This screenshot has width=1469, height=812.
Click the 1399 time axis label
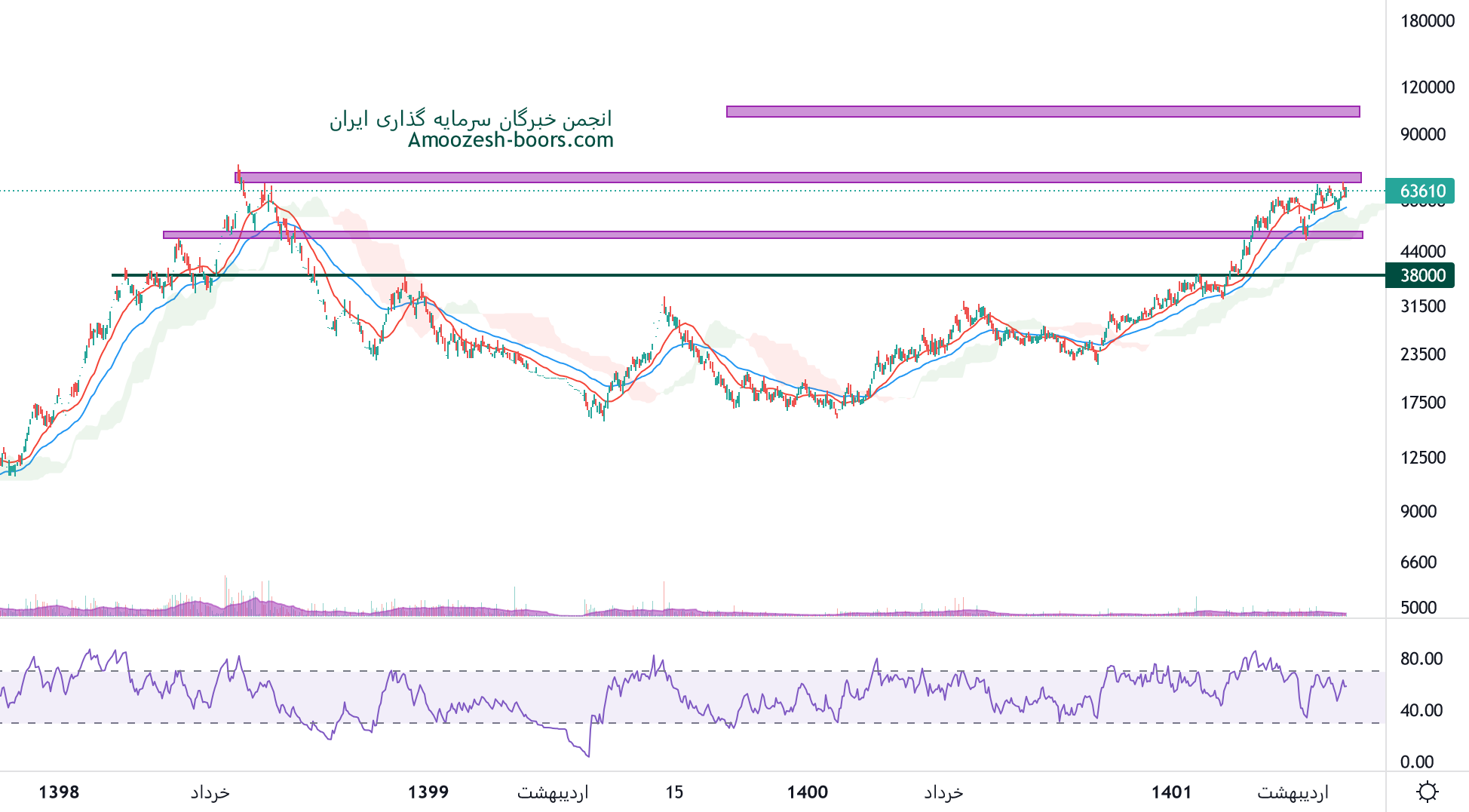(x=428, y=792)
